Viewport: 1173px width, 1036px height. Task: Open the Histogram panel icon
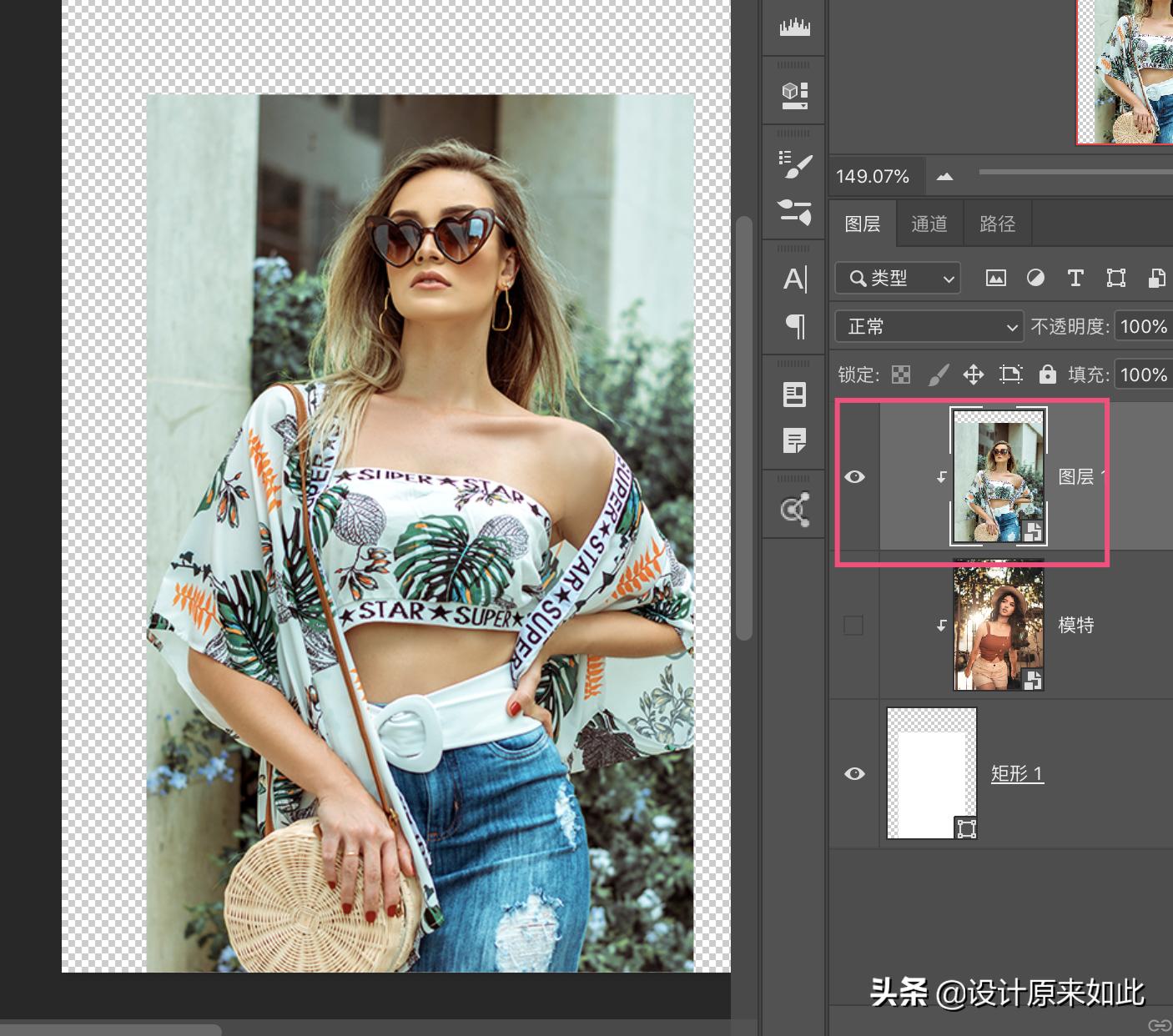tap(794, 28)
